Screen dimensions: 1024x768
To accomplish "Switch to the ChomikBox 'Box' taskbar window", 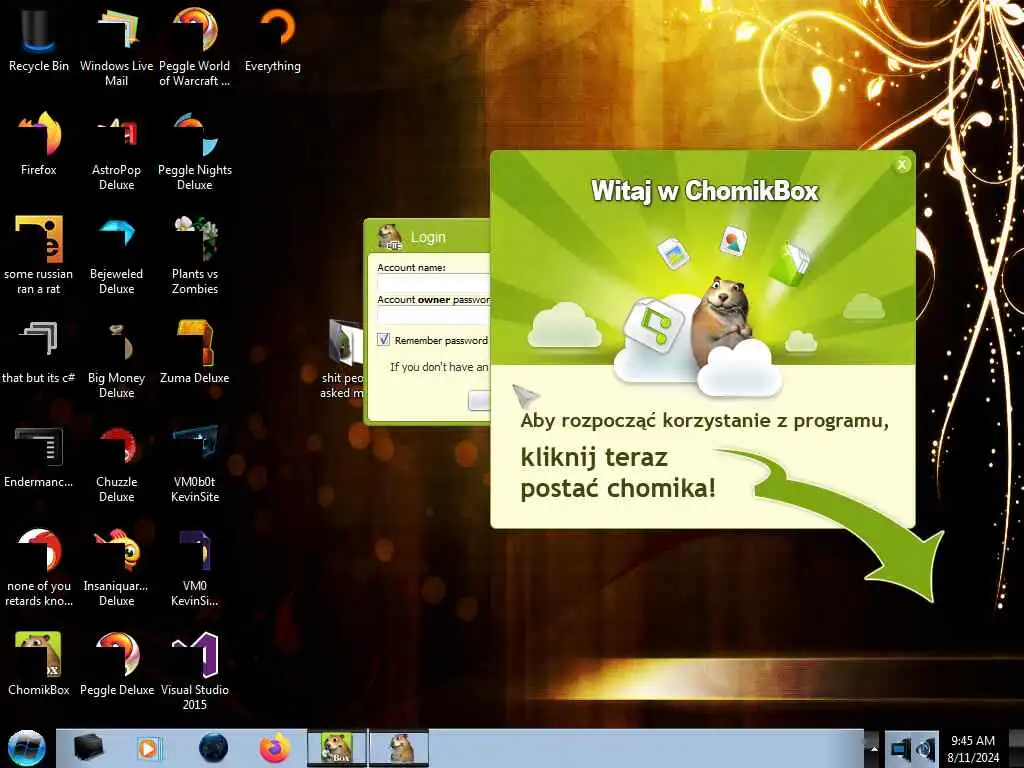I will [337, 748].
